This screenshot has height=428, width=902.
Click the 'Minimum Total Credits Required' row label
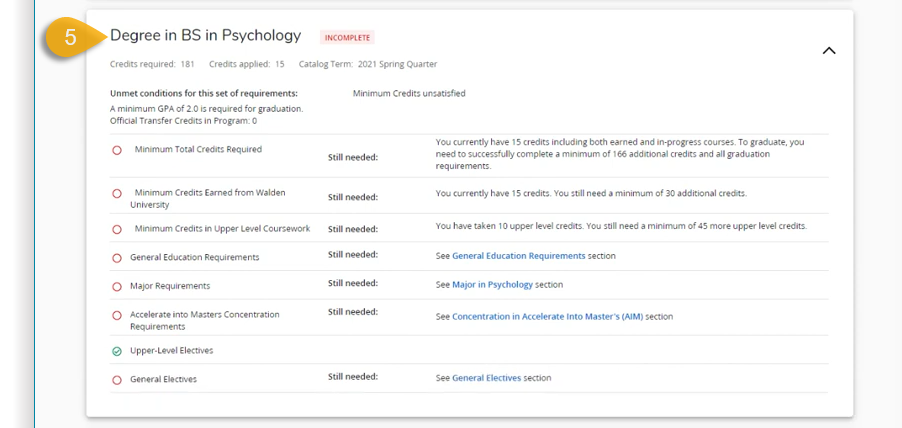198,149
